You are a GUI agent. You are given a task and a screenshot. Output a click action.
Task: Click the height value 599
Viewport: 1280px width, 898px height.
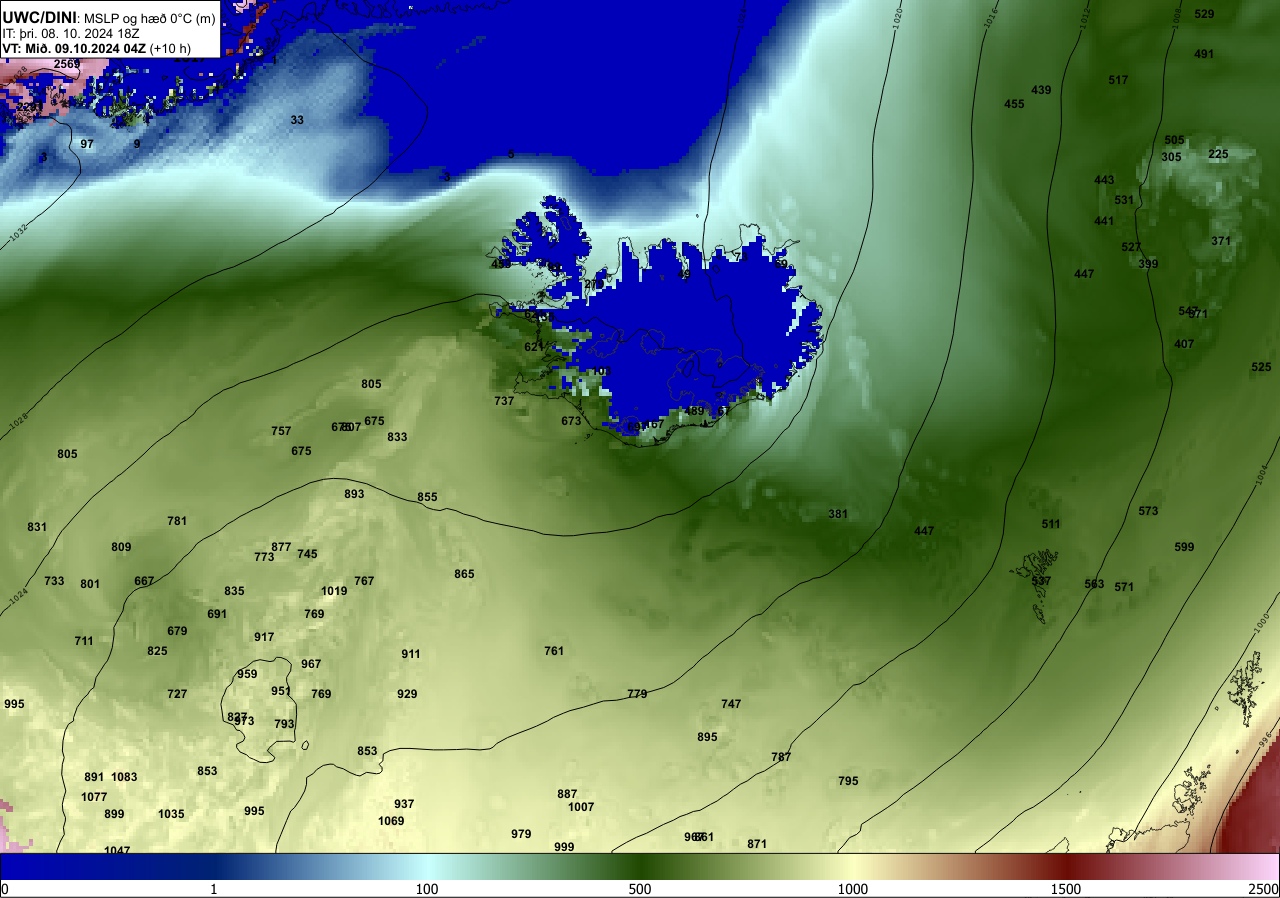(x=1184, y=547)
